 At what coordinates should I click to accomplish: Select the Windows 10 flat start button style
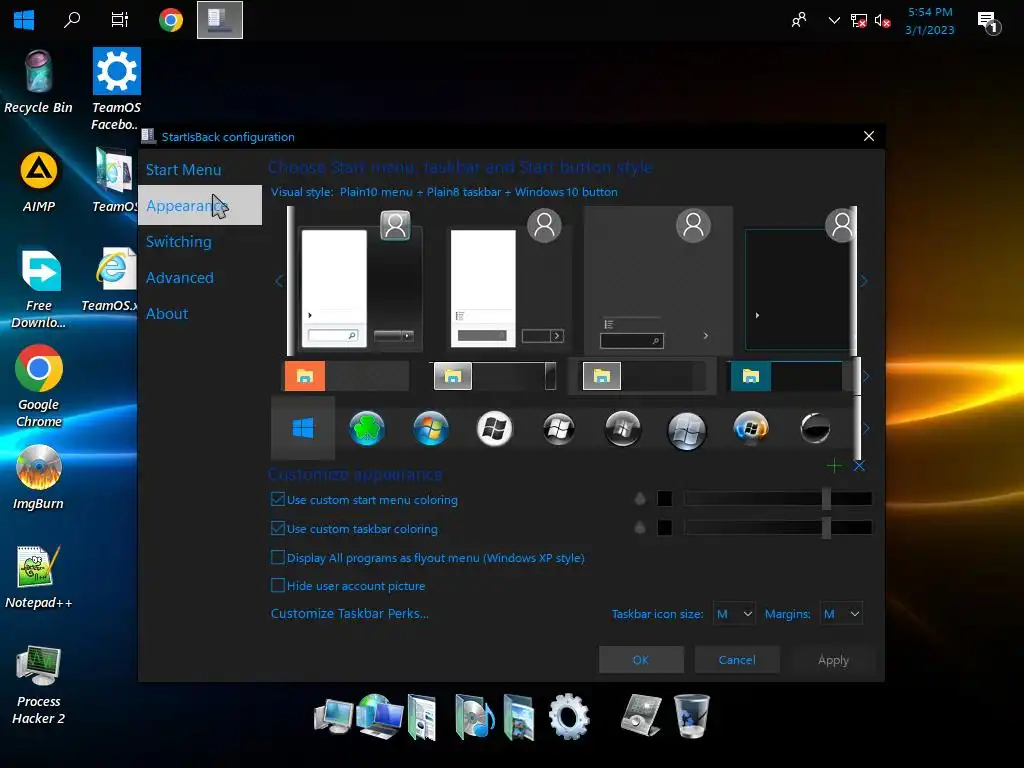[x=303, y=428]
